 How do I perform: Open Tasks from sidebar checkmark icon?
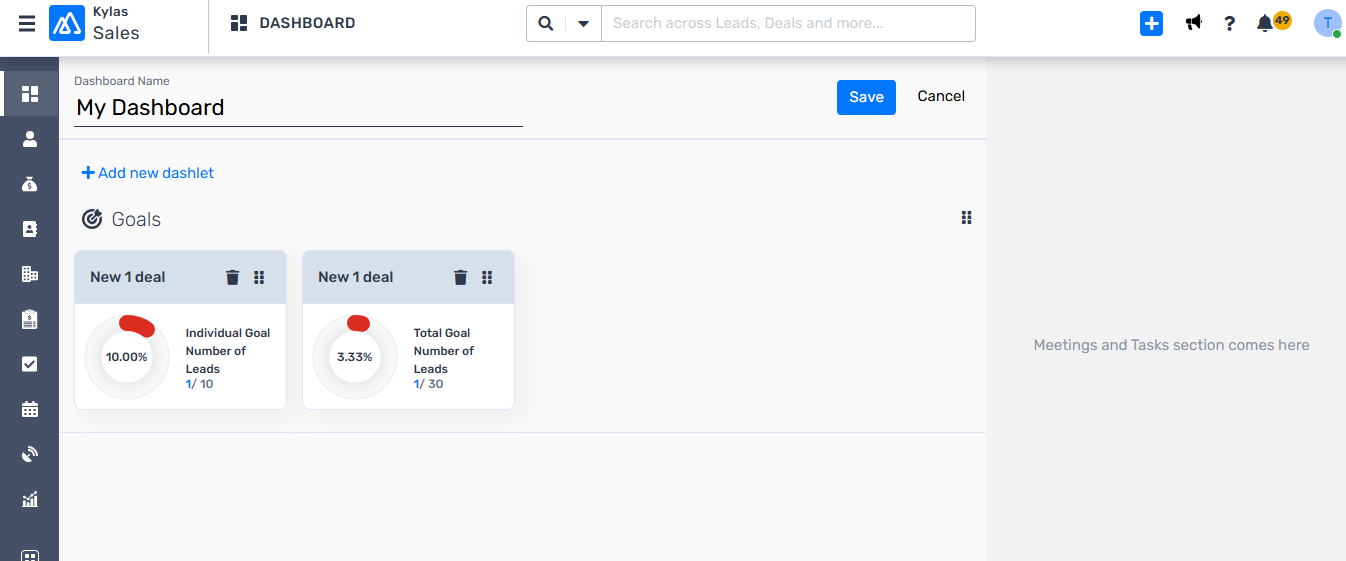coord(30,364)
